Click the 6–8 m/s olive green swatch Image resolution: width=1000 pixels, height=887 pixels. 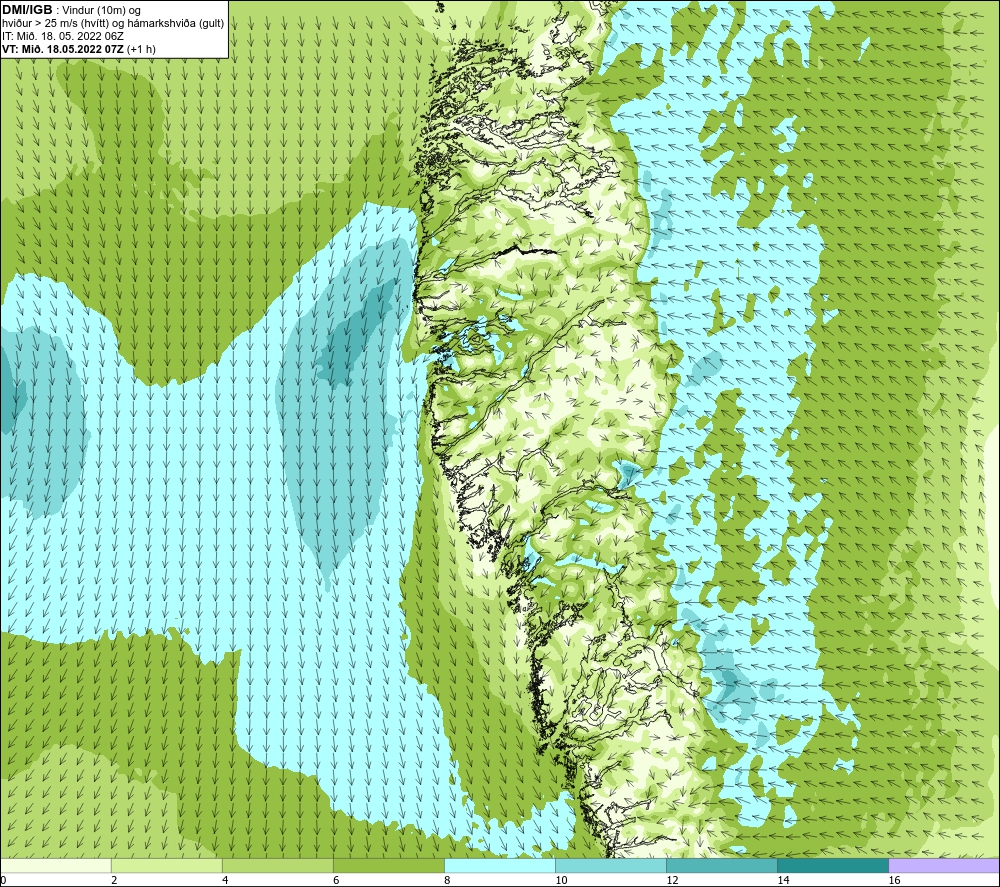click(x=389, y=865)
